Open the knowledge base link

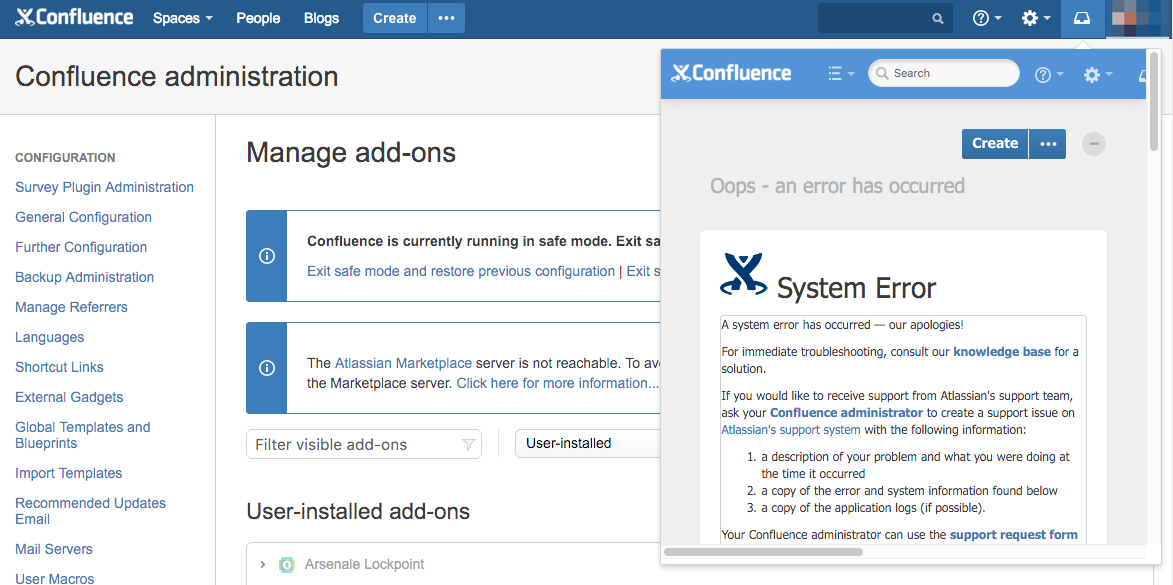(1002, 351)
